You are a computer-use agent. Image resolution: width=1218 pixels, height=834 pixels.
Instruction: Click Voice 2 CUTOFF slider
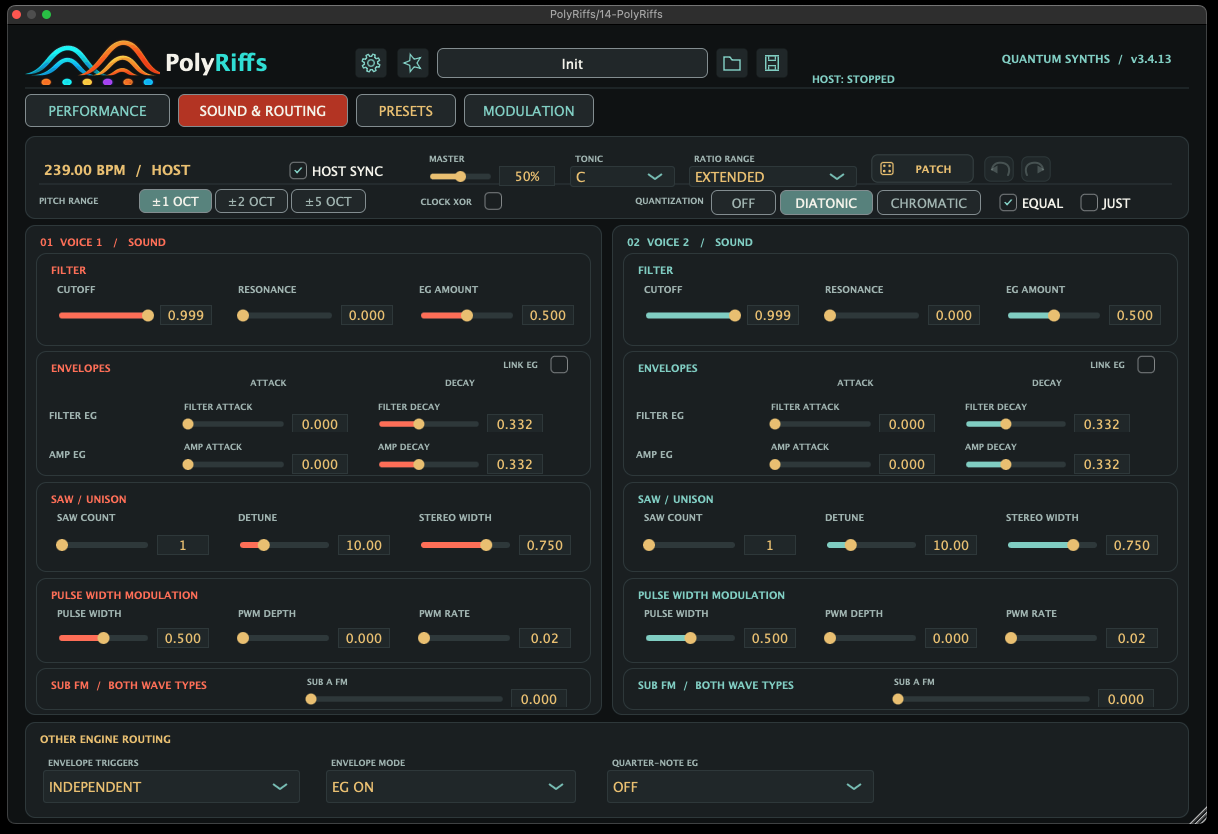(x=692, y=315)
